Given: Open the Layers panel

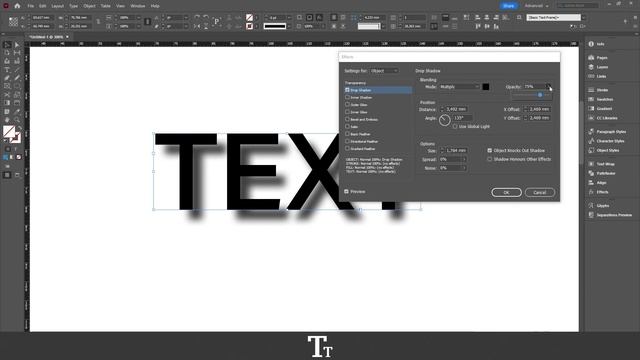Looking at the screenshot, I should click(x=598, y=67).
